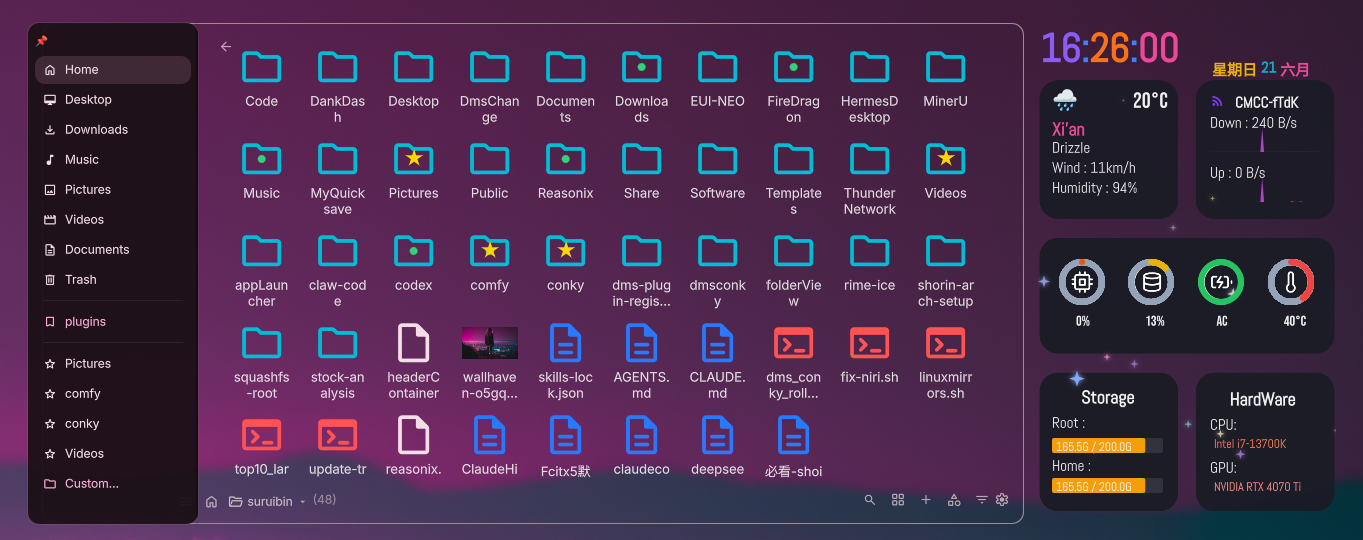Screen dimensions: 1363x540
Task: Select the linuxmirrors.sh script file
Action: (946, 362)
